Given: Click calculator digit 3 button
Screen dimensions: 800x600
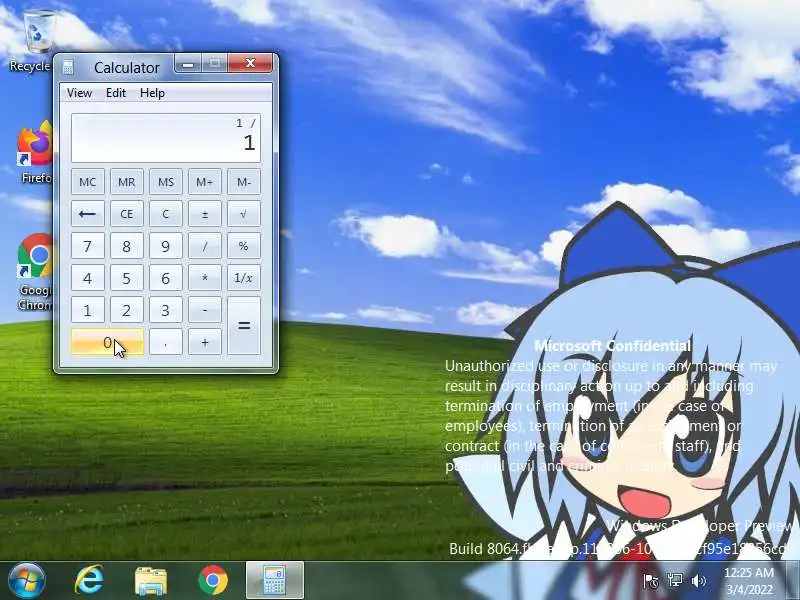Looking at the screenshot, I should (x=166, y=310).
